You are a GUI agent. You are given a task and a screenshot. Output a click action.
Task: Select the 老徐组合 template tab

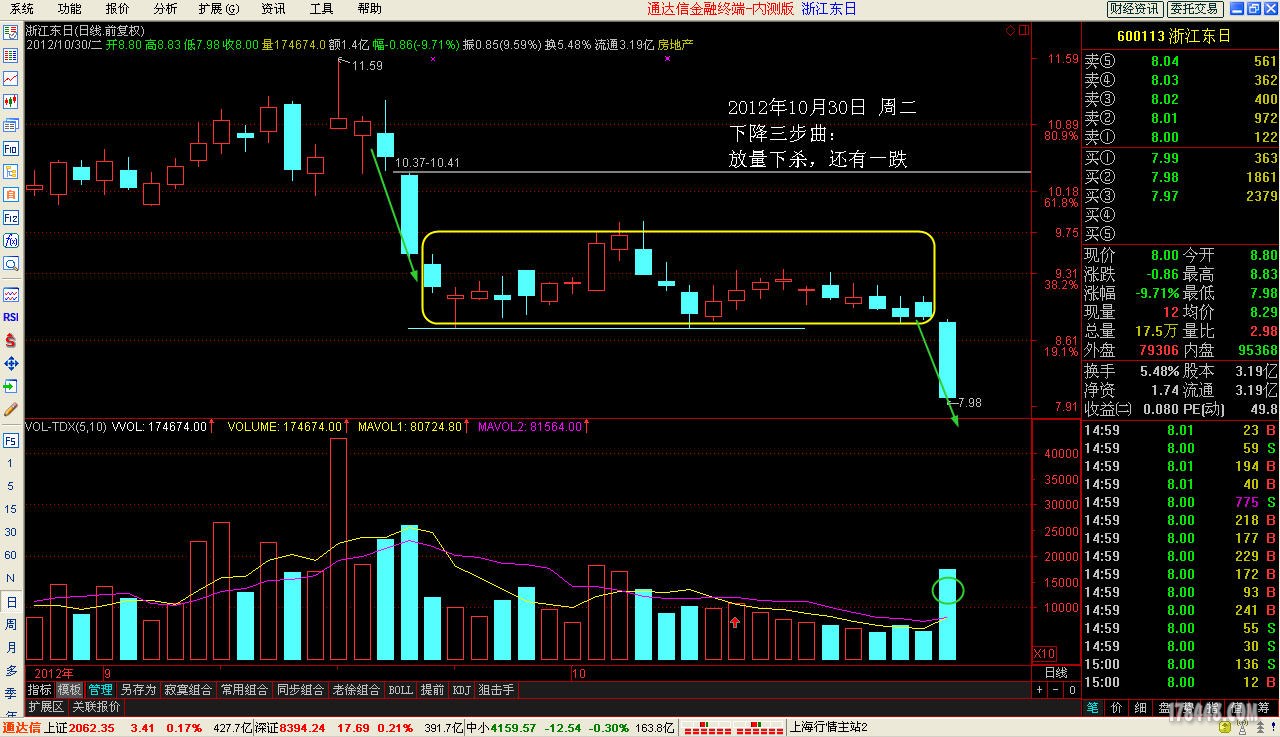(x=356, y=690)
